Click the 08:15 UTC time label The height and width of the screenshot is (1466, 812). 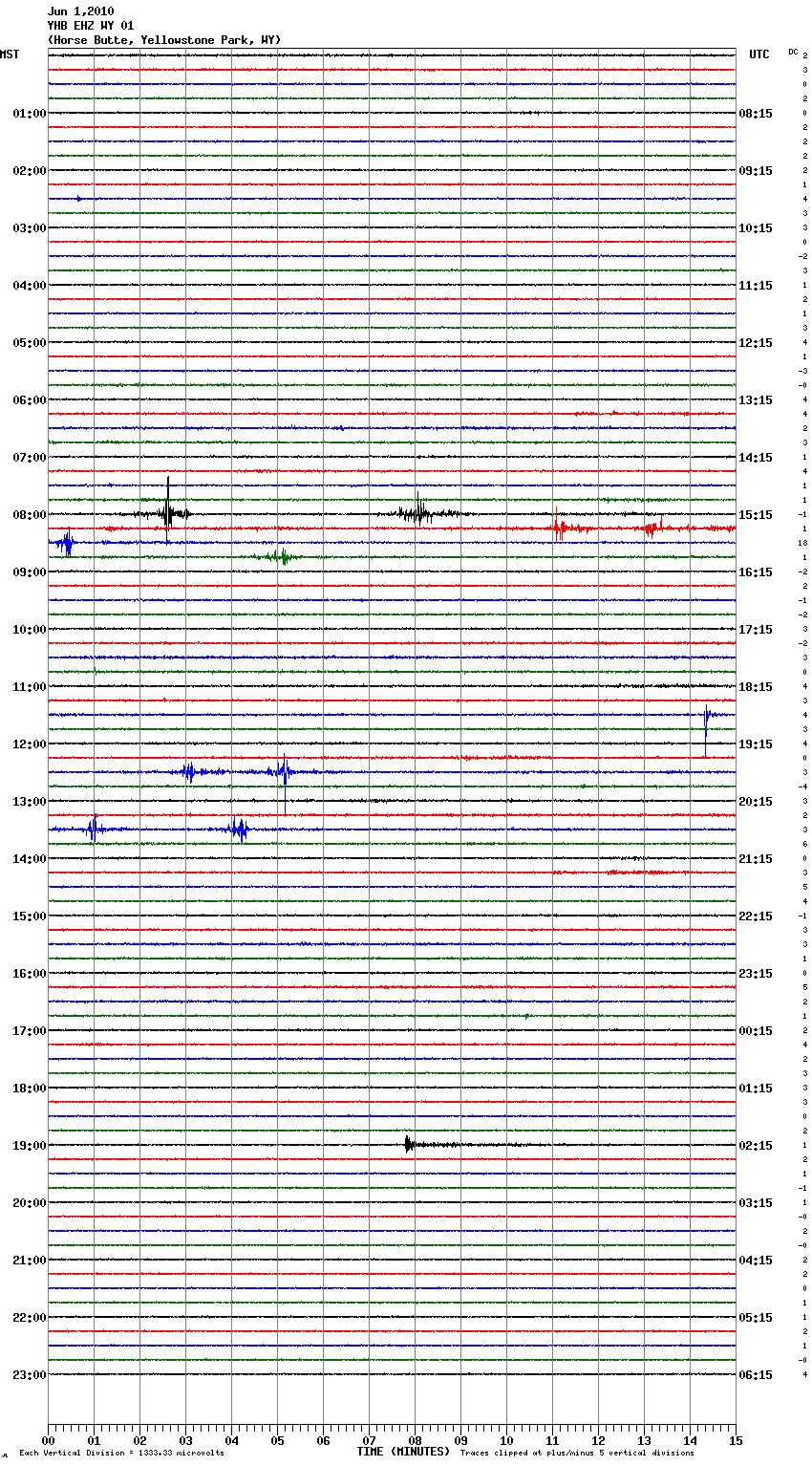756,114
